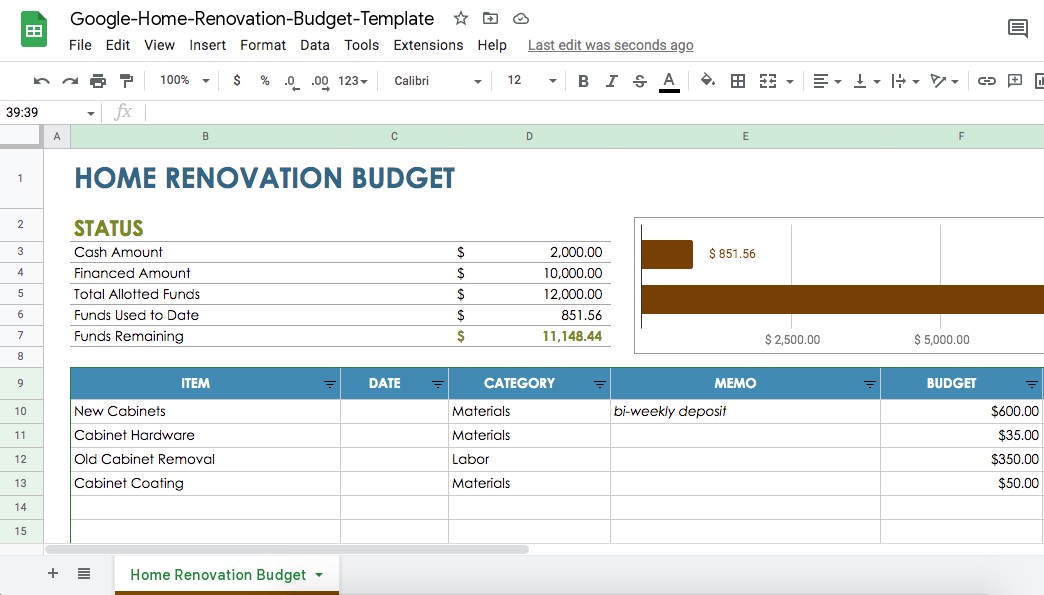This screenshot has height=595, width=1044.
Task: Toggle filter on ITEM column header
Action: (x=330, y=385)
